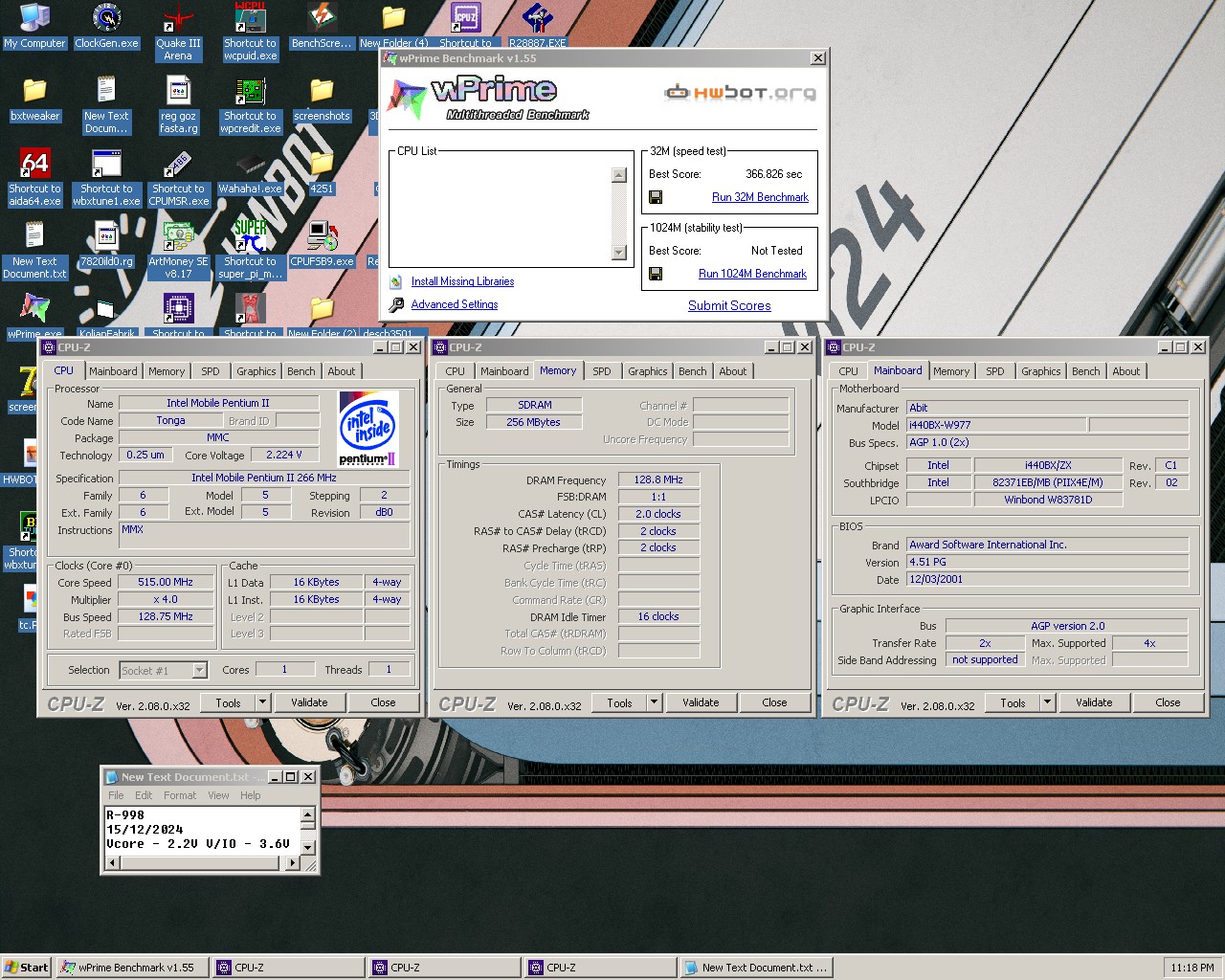The width and height of the screenshot is (1225, 980).
Task: Click the taskbar clock showing 11:18 PM
Action: 1192,968
